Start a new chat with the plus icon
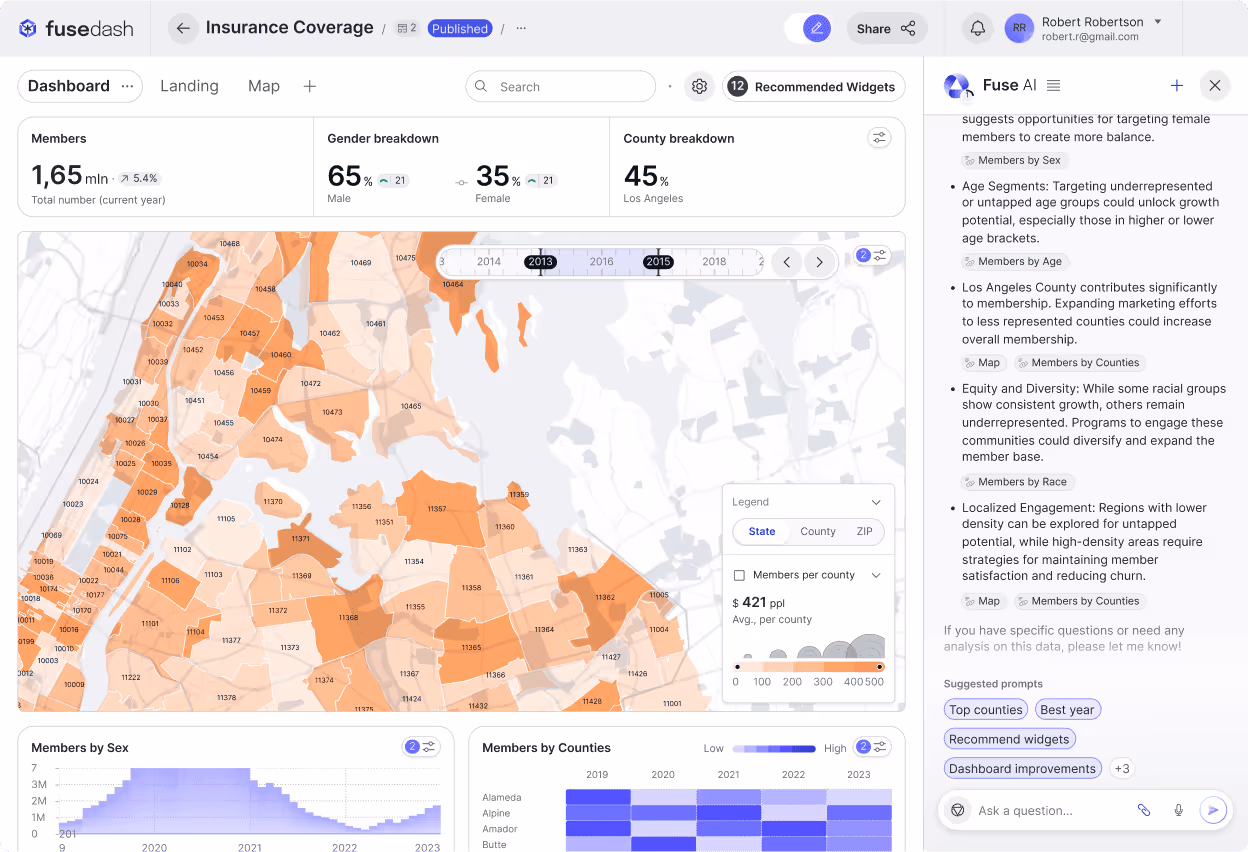Screen dimensions: 1248x852 coord(1177,86)
